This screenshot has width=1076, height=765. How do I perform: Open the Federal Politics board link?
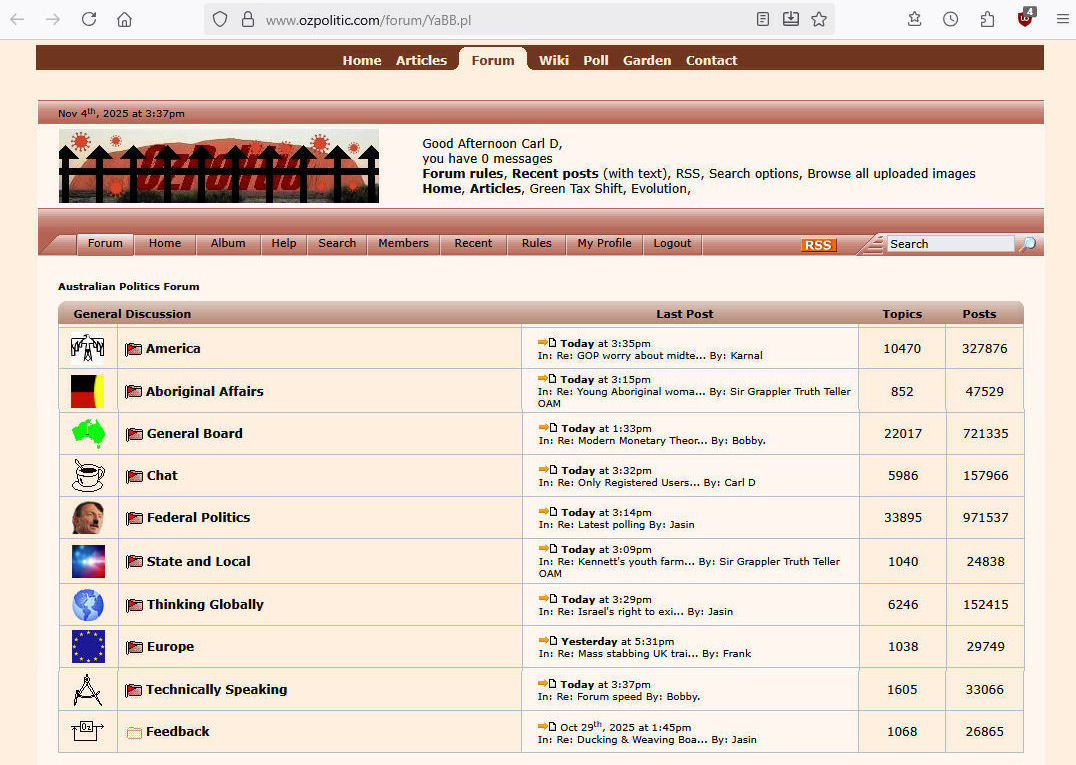[x=198, y=517]
